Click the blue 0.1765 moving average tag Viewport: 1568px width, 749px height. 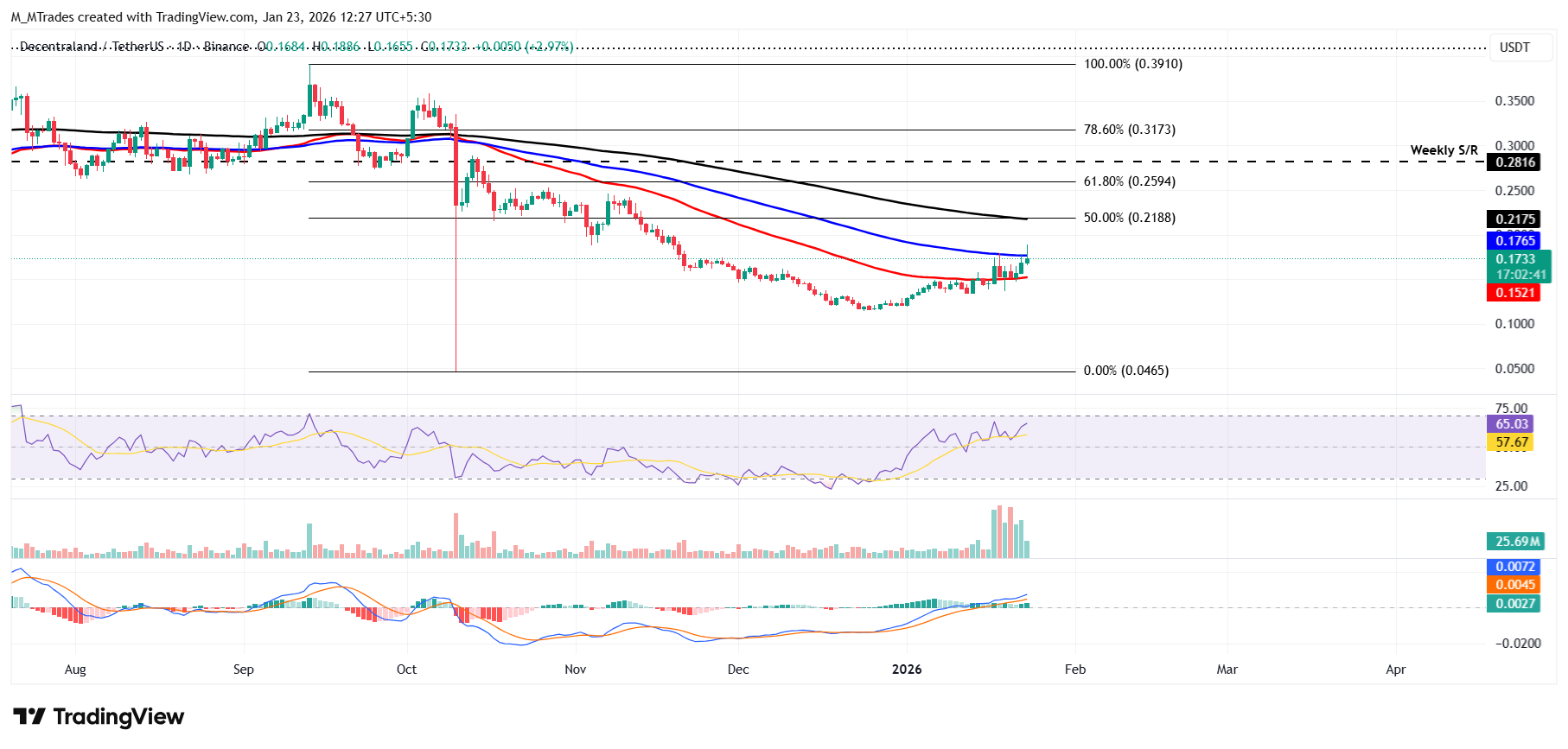click(x=1515, y=241)
